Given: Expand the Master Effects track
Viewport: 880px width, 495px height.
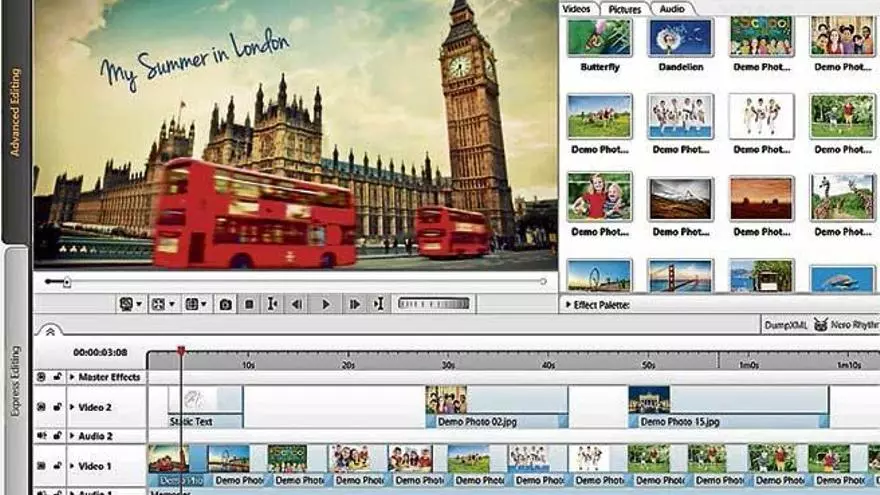Looking at the screenshot, I should [72, 378].
